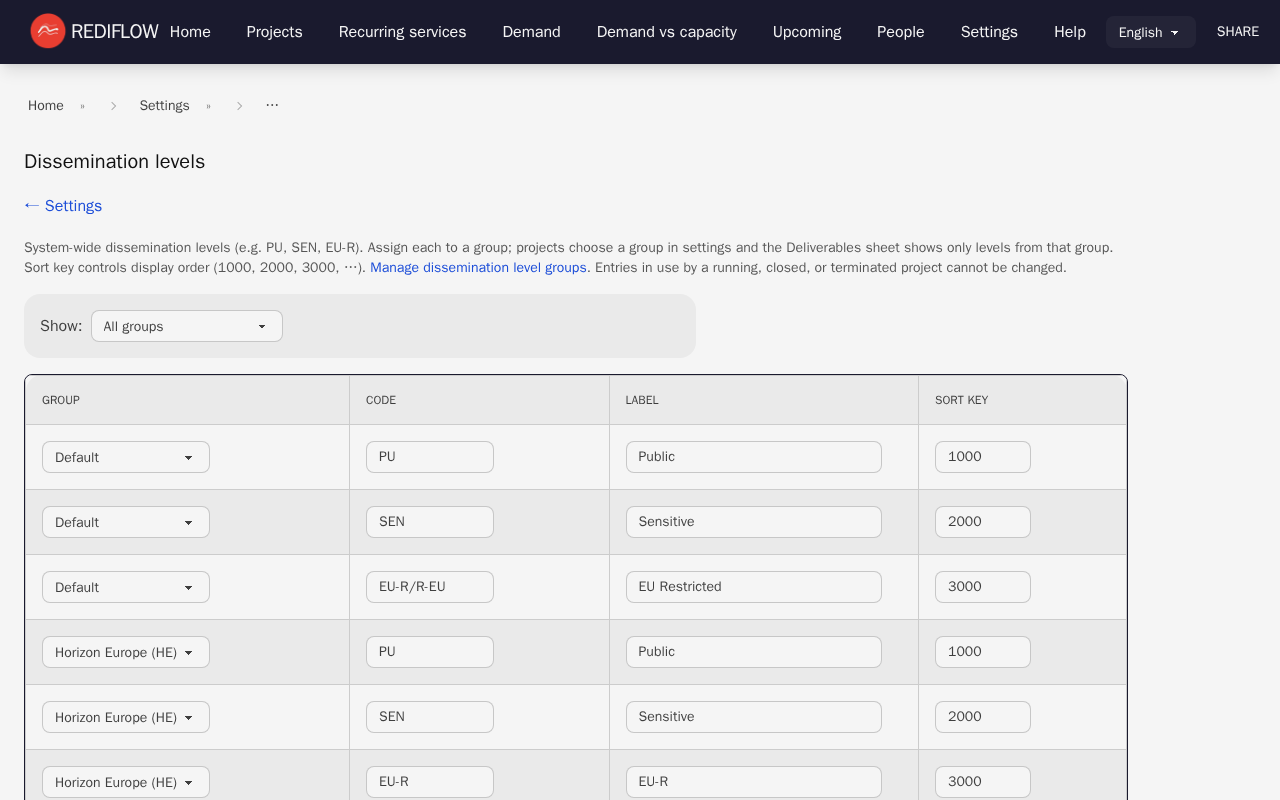This screenshot has height=800, width=1280.
Task: Click the SHARE button
Action: (1237, 32)
